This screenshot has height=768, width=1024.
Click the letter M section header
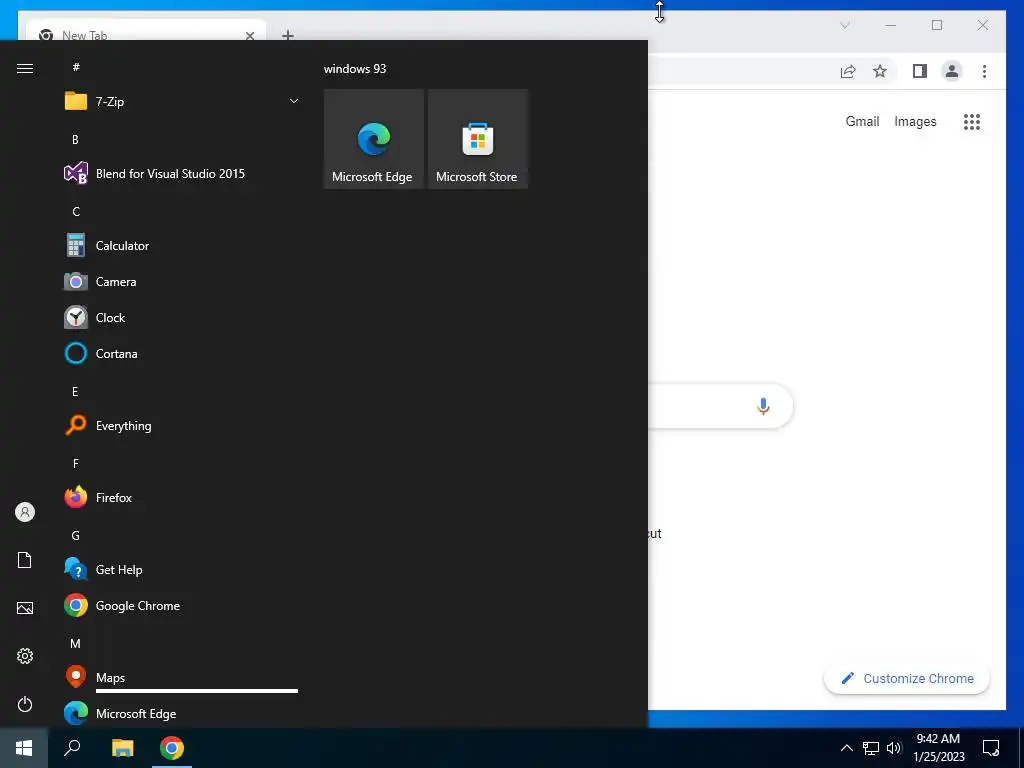tap(75, 644)
